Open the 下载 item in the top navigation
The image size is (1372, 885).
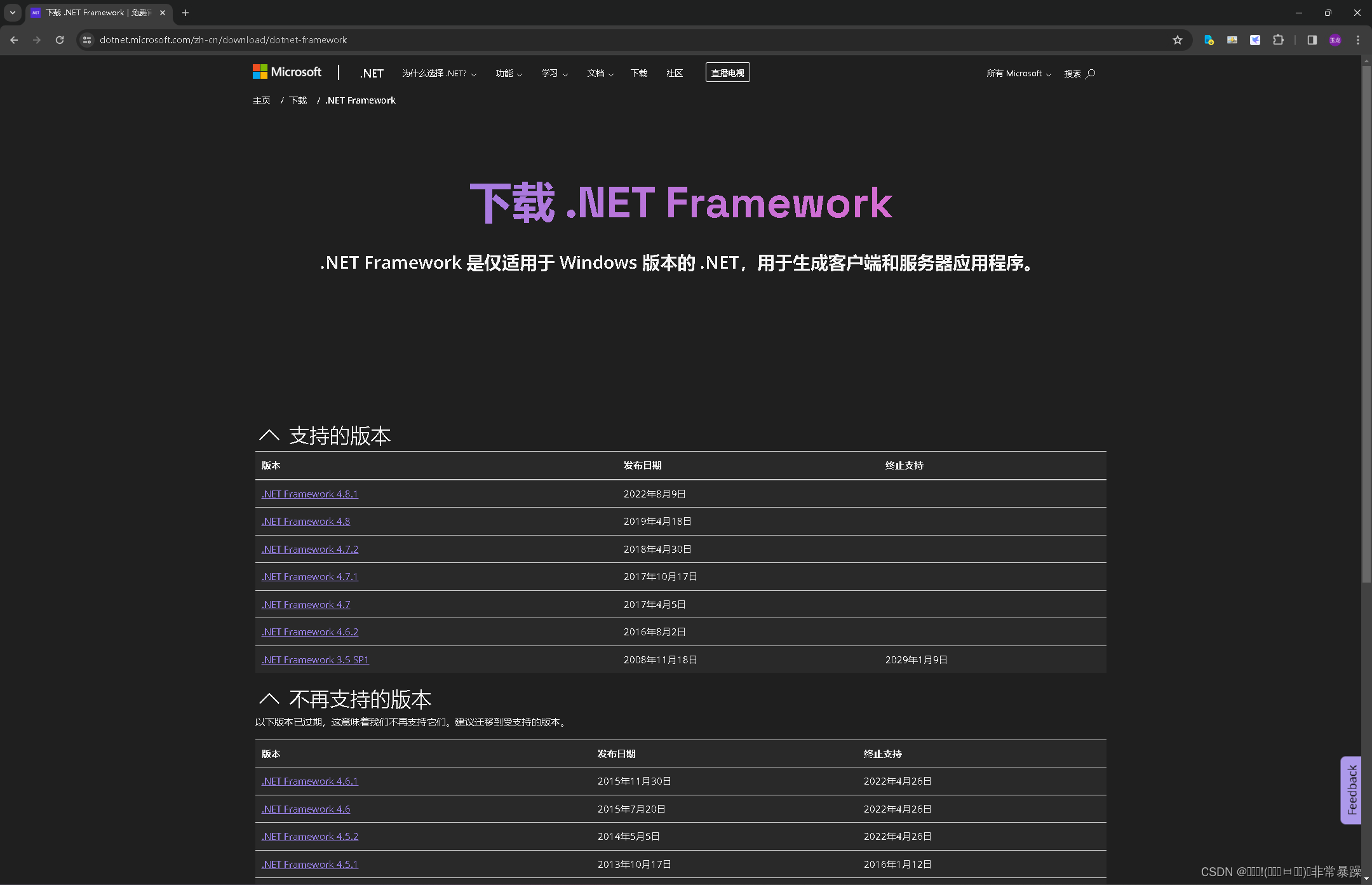point(638,74)
